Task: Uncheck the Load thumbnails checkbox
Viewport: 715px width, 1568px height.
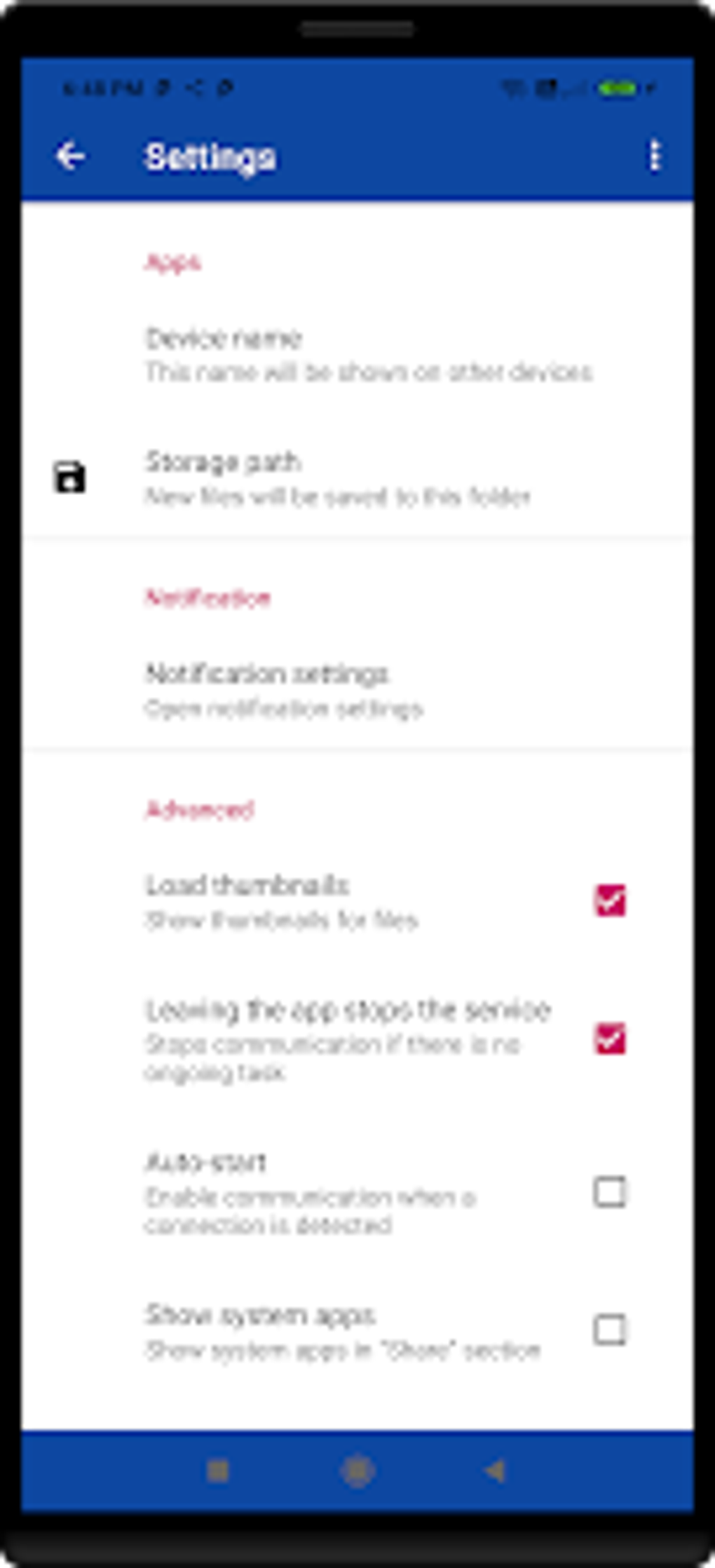Action: point(610,900)
